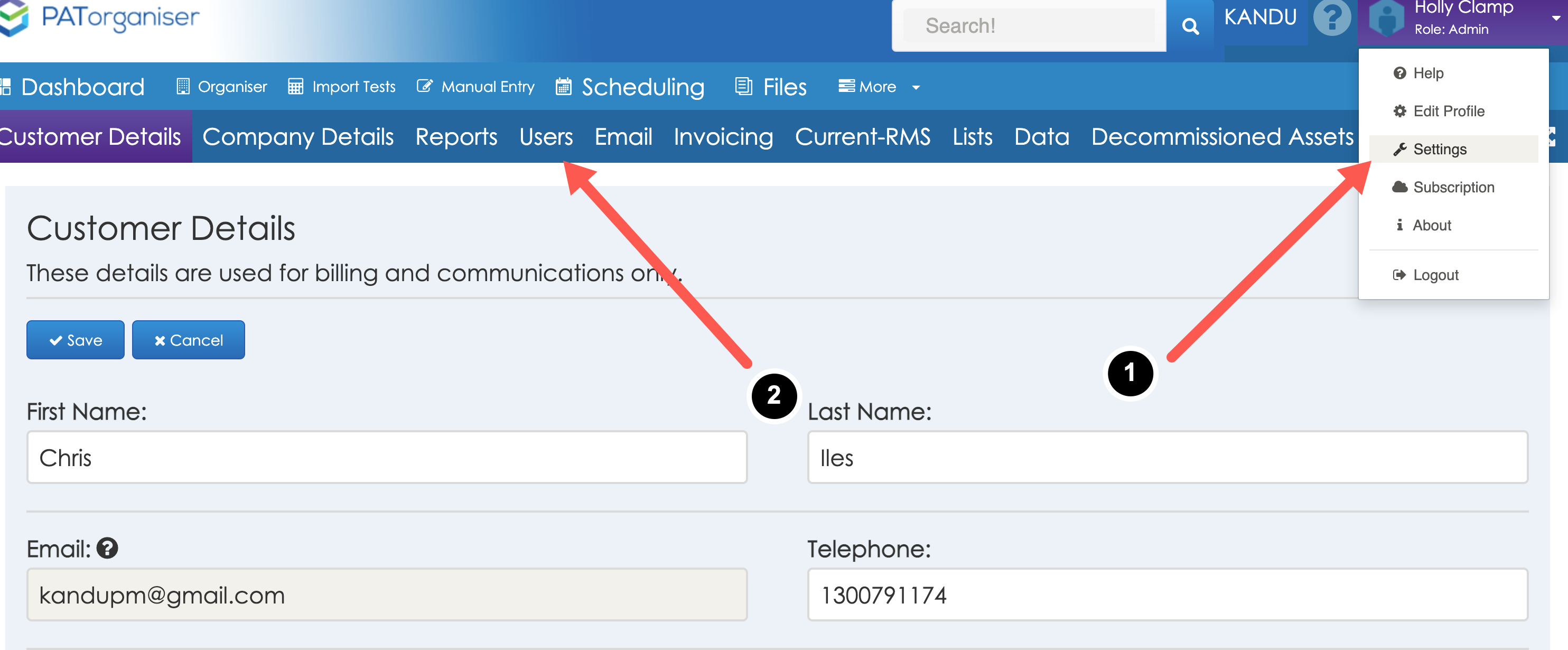Open Edit Profile menu entry

(1448, 112)
